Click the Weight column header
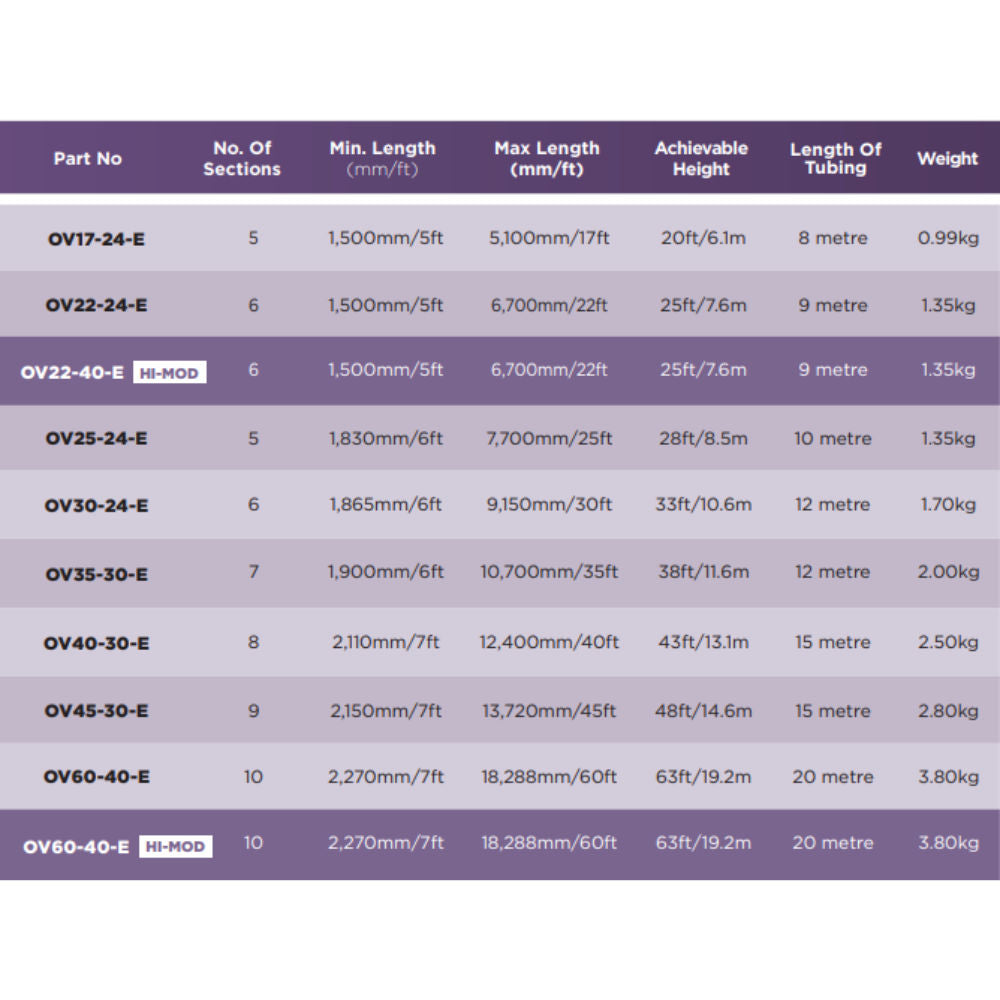 pyautogui.click(x=947, y=158)
